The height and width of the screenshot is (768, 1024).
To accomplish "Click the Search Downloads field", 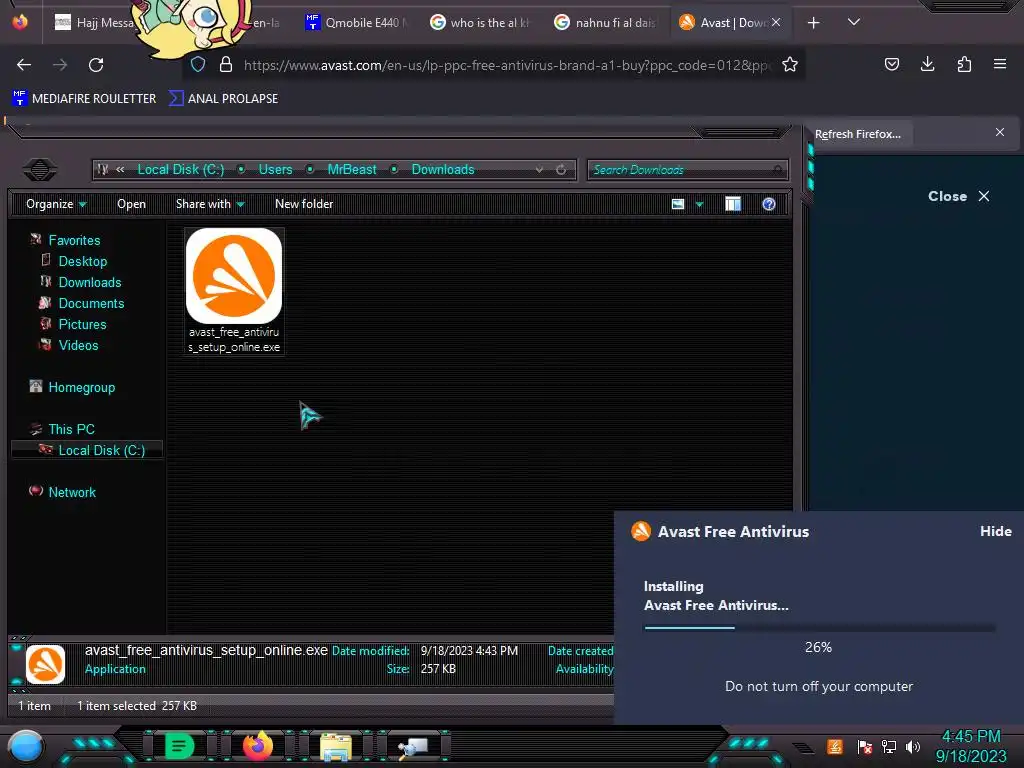I will (687, 170).
